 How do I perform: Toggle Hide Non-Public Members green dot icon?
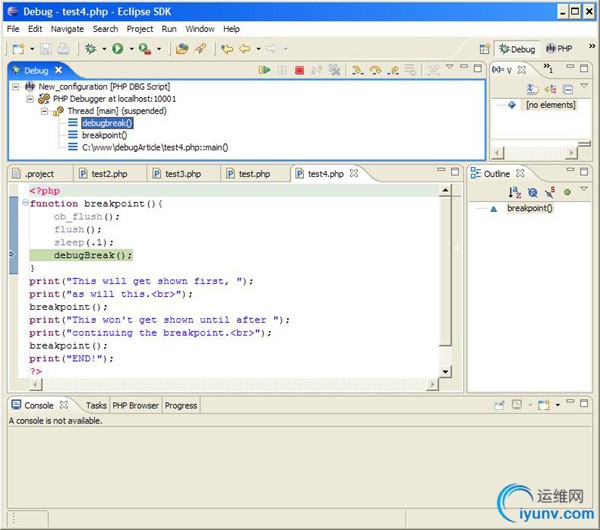(x=567, y=192)
